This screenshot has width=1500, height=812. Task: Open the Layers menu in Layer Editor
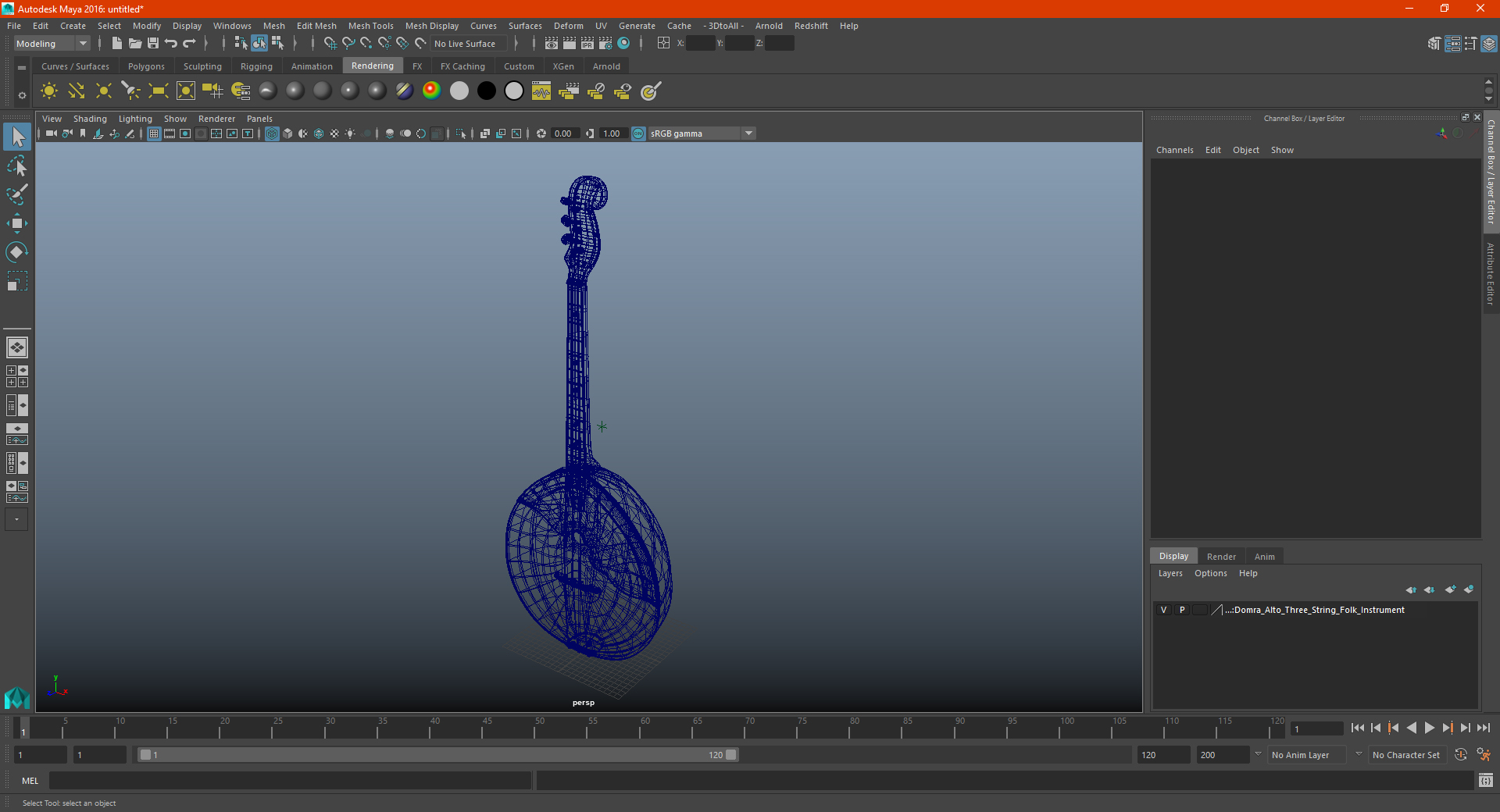pos(1170,573)
